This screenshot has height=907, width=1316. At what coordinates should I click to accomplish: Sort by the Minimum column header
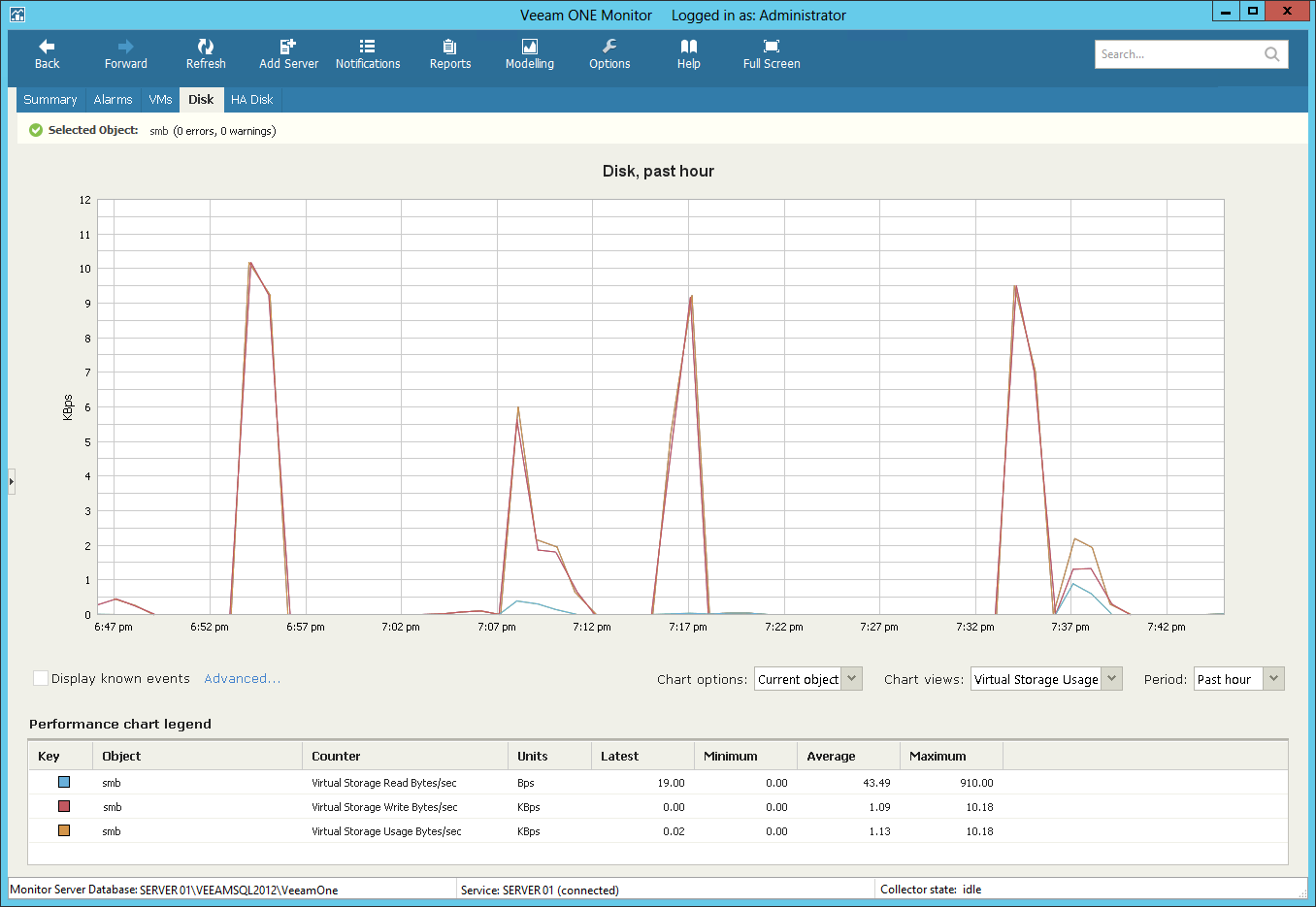[745, 756]
